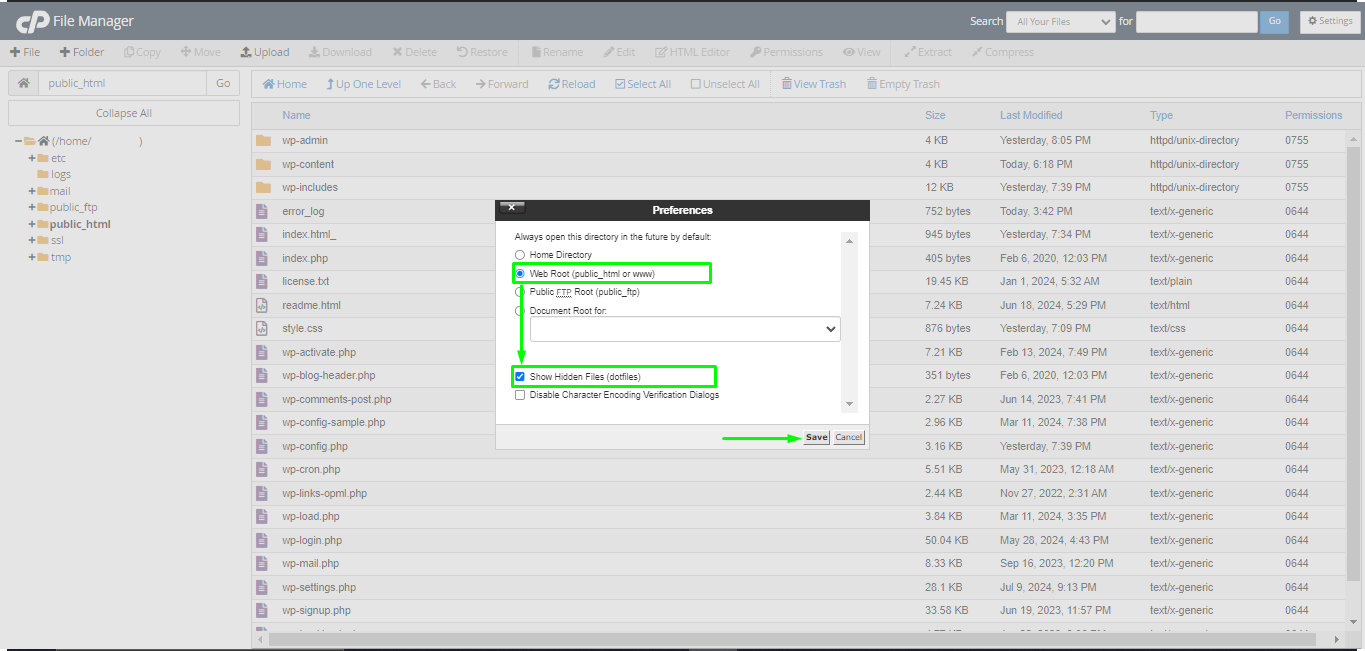Open File Manager Settings via the gear icon

(x=1330, y=20)
